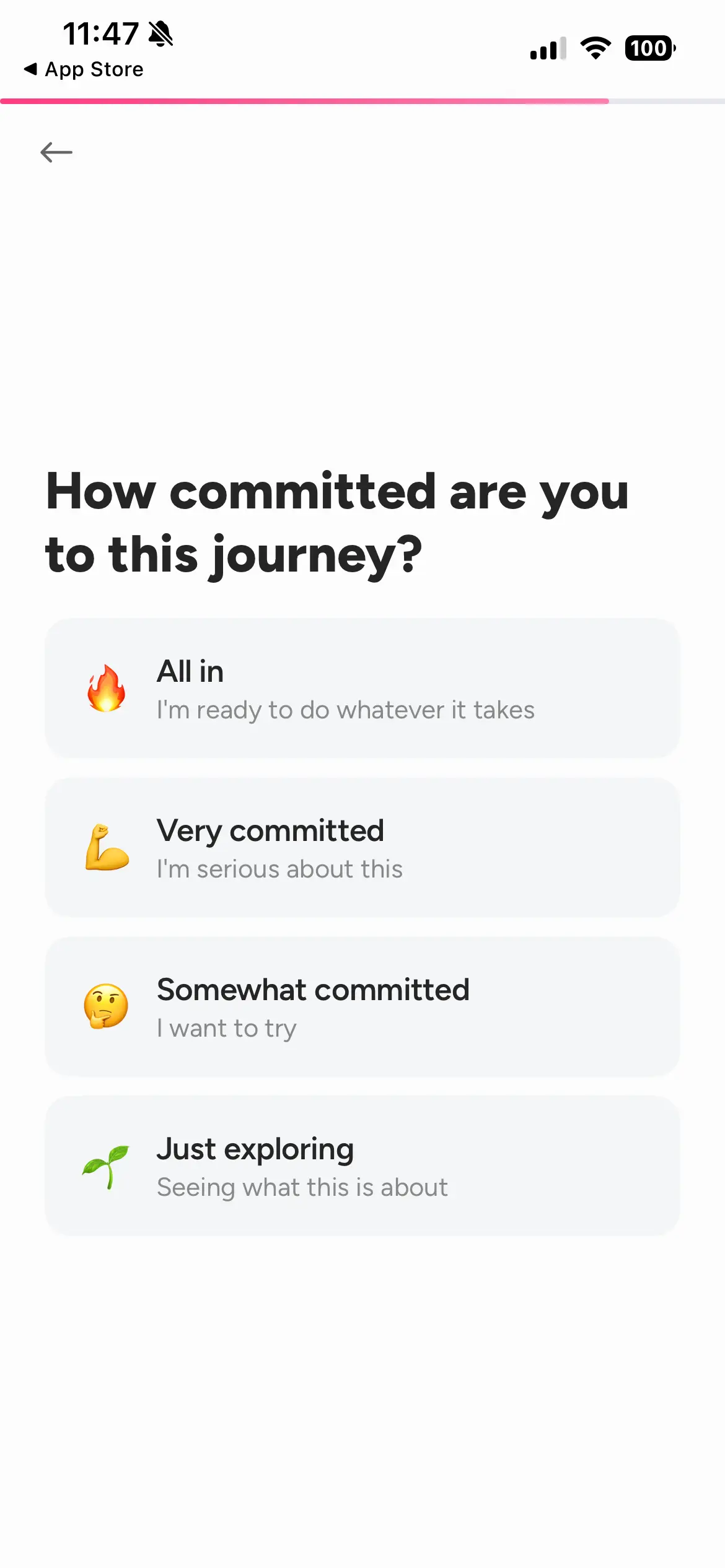Image resolution: width=725 pixels, height=1568 pixels.
Task: Tap "Seeing what this is about" text
Action: pos(302,1188)
